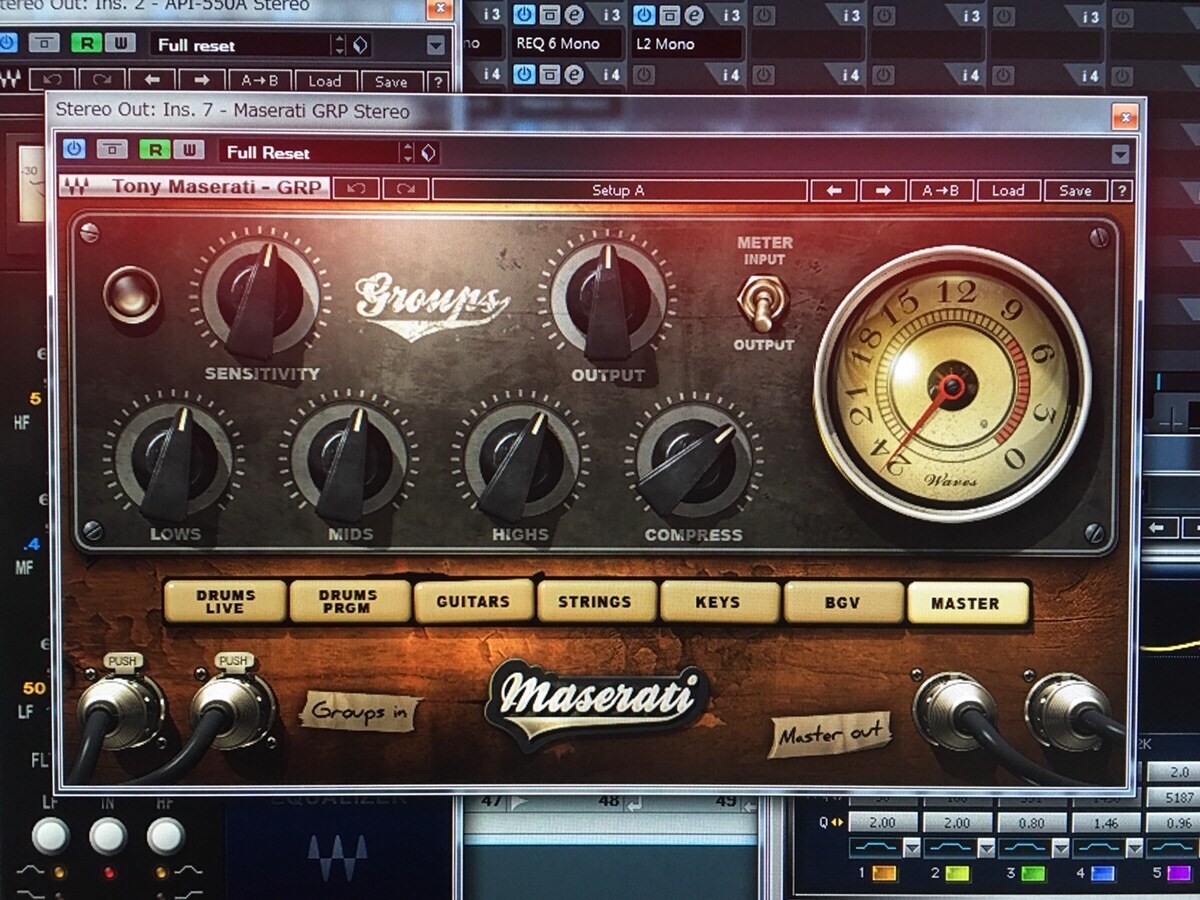Expand the Maserati window right-side dropdown arrow
Image resolution: width=1200 pixels, height=900 pixels.
coord(1121,154)
